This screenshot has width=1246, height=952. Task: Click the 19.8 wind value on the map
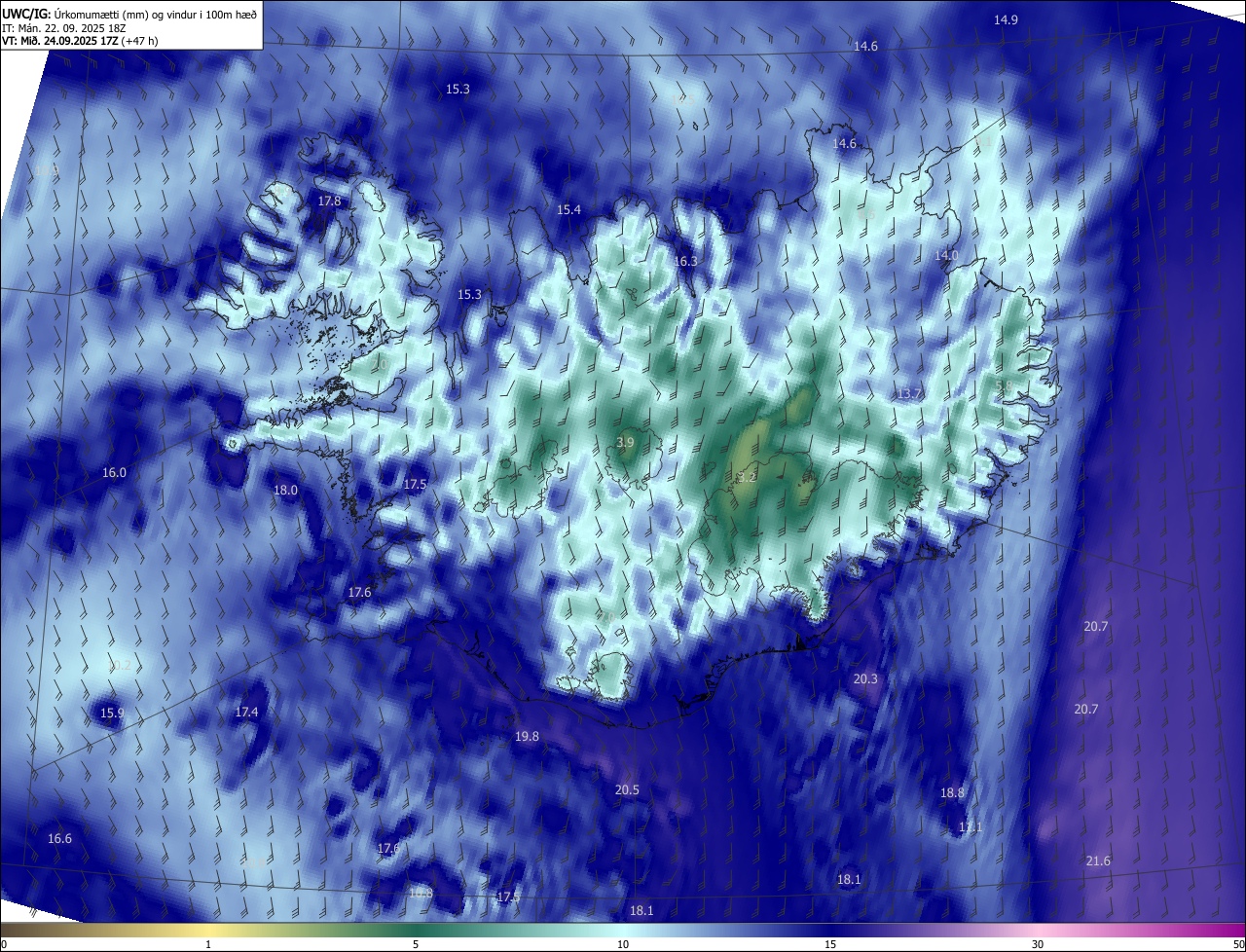click(x=527, y=737)
